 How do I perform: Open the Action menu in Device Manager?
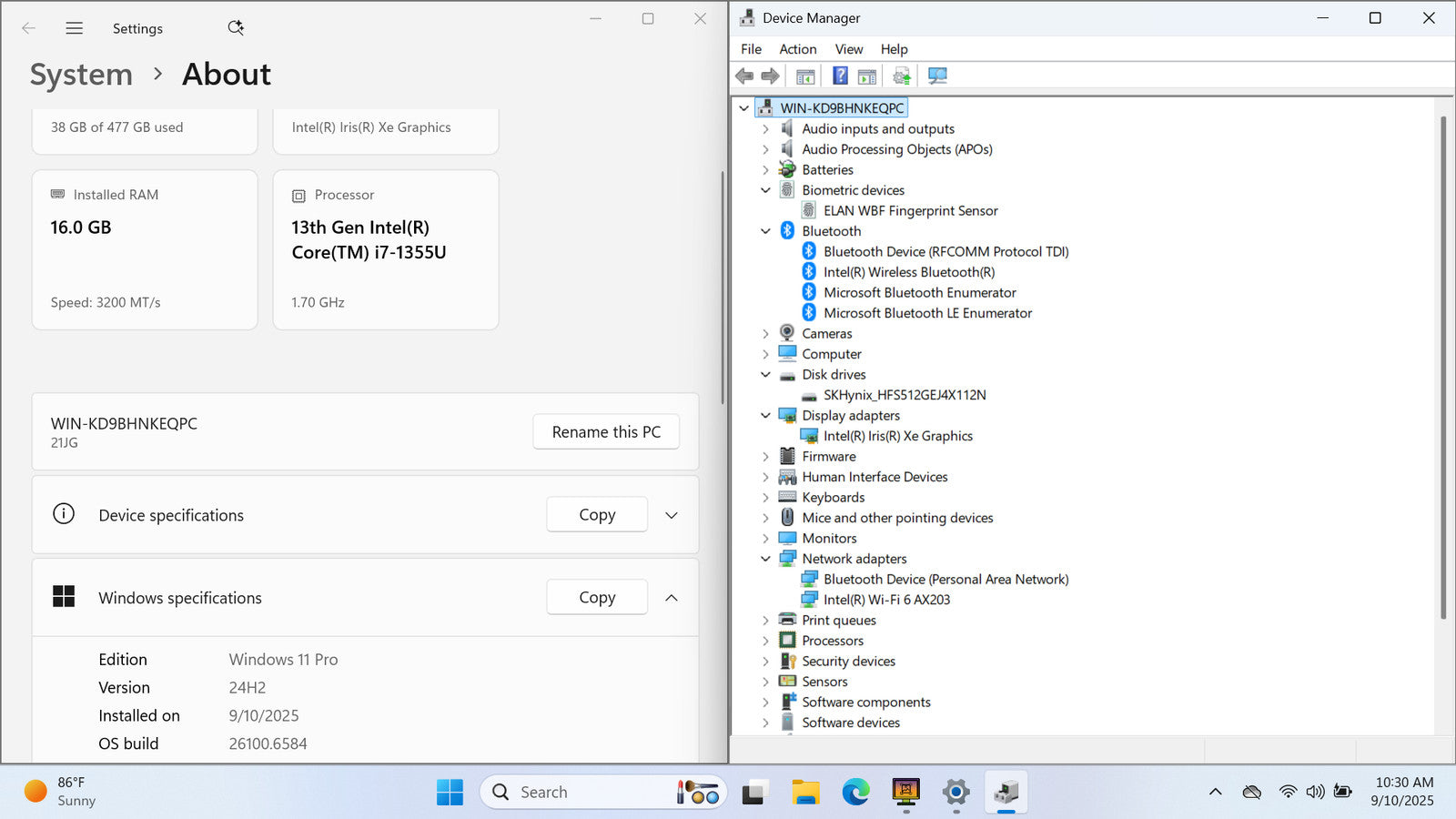coord(797,49)
